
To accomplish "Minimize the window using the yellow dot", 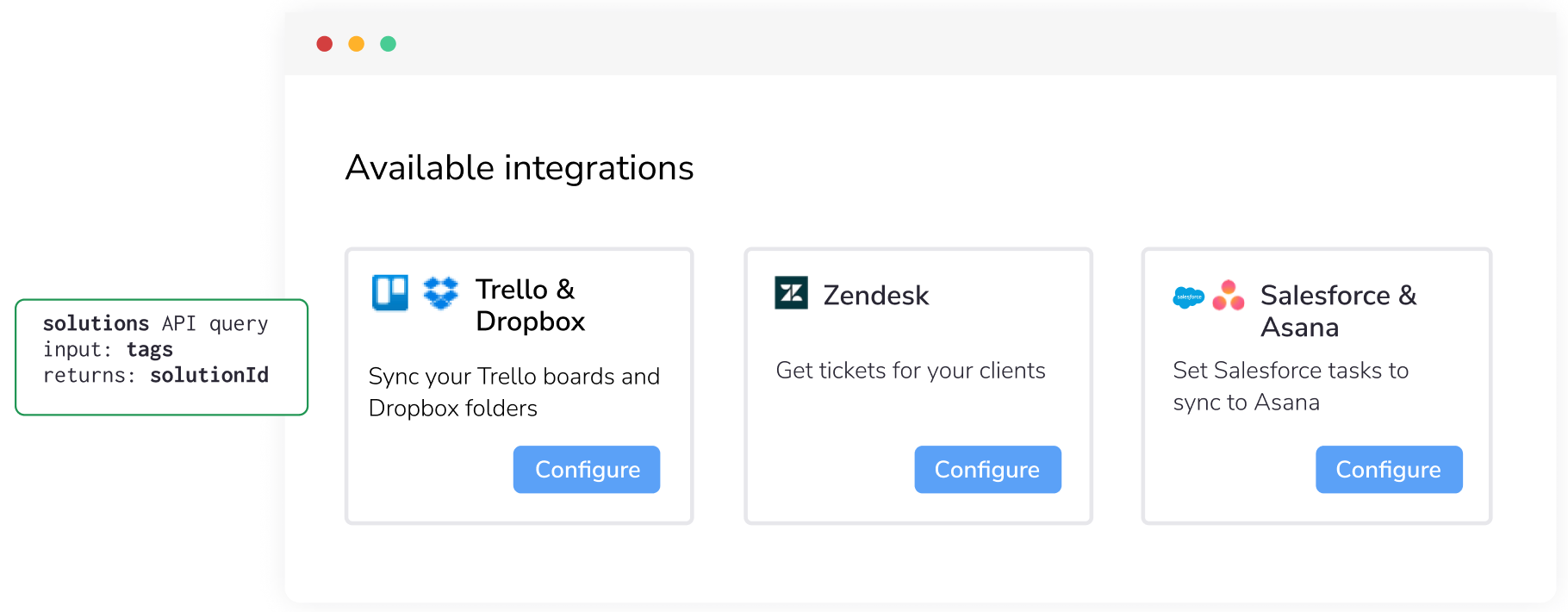I will click(357, 44).
